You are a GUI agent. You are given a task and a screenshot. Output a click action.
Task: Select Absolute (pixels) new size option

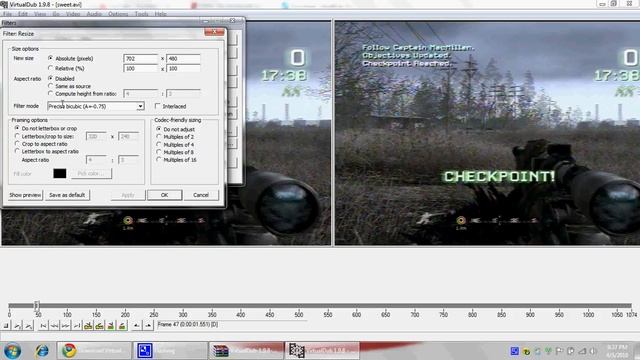[x=71, y=58]
